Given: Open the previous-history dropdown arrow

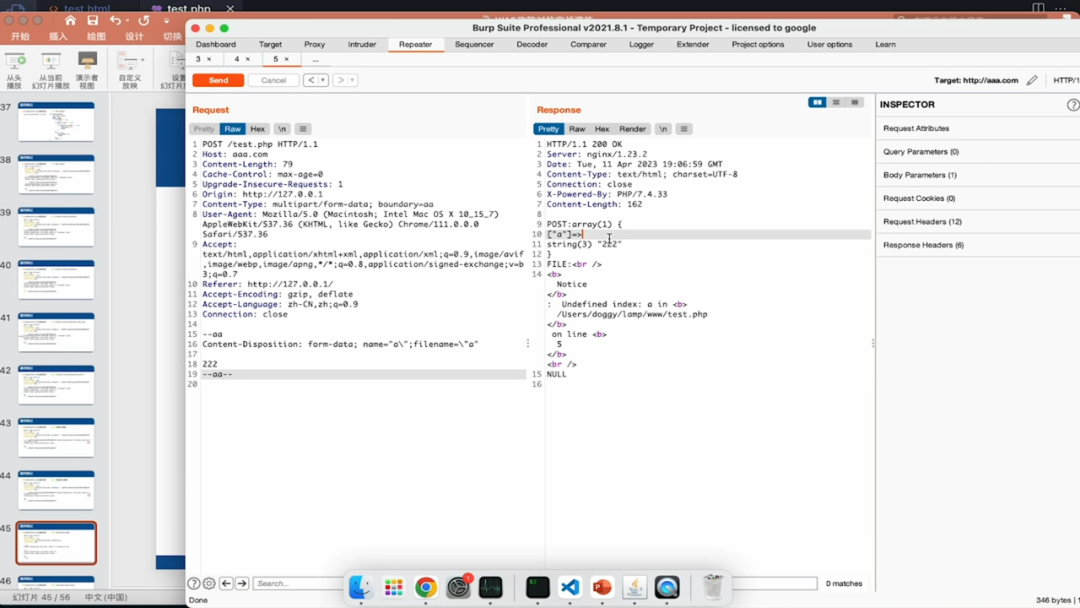Looking at the screenshot, I should click(322, 81).
